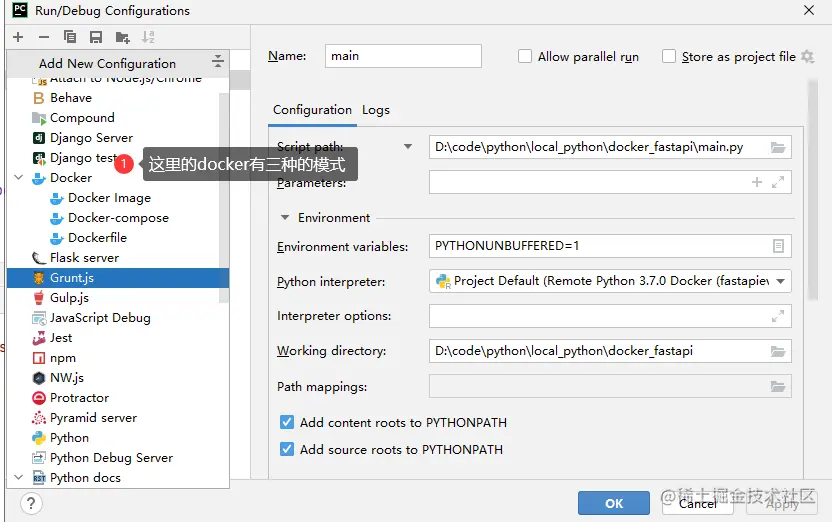Toggle Store as project file checkbox
Viewport: 832px width, 522px height.
(669, 56)
